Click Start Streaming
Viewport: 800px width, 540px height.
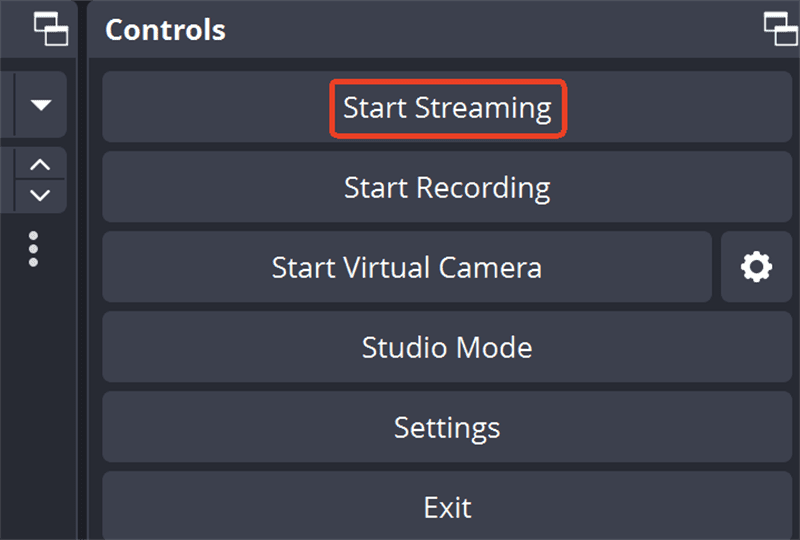pos(447,107)
